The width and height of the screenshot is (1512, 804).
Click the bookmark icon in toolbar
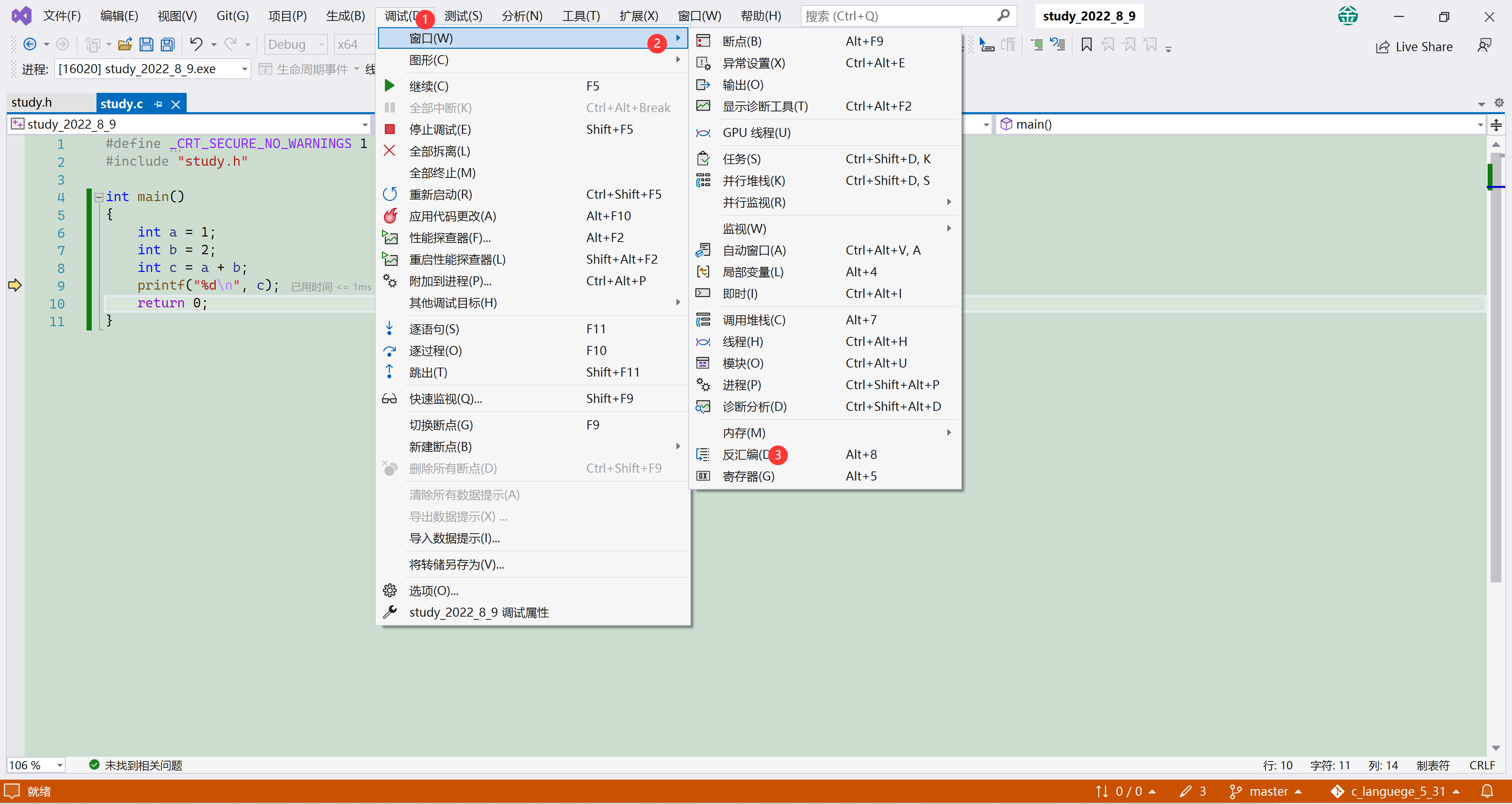pyautogui.click(x=1086, y=45)
